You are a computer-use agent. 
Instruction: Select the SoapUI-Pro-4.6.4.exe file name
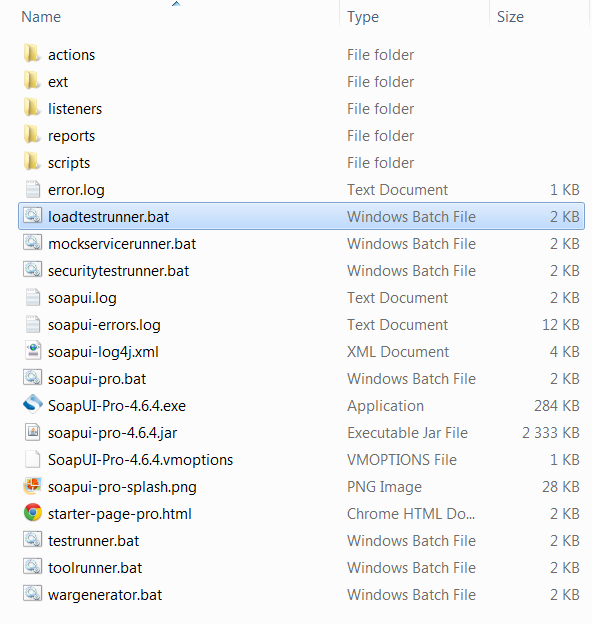(117, 406)
